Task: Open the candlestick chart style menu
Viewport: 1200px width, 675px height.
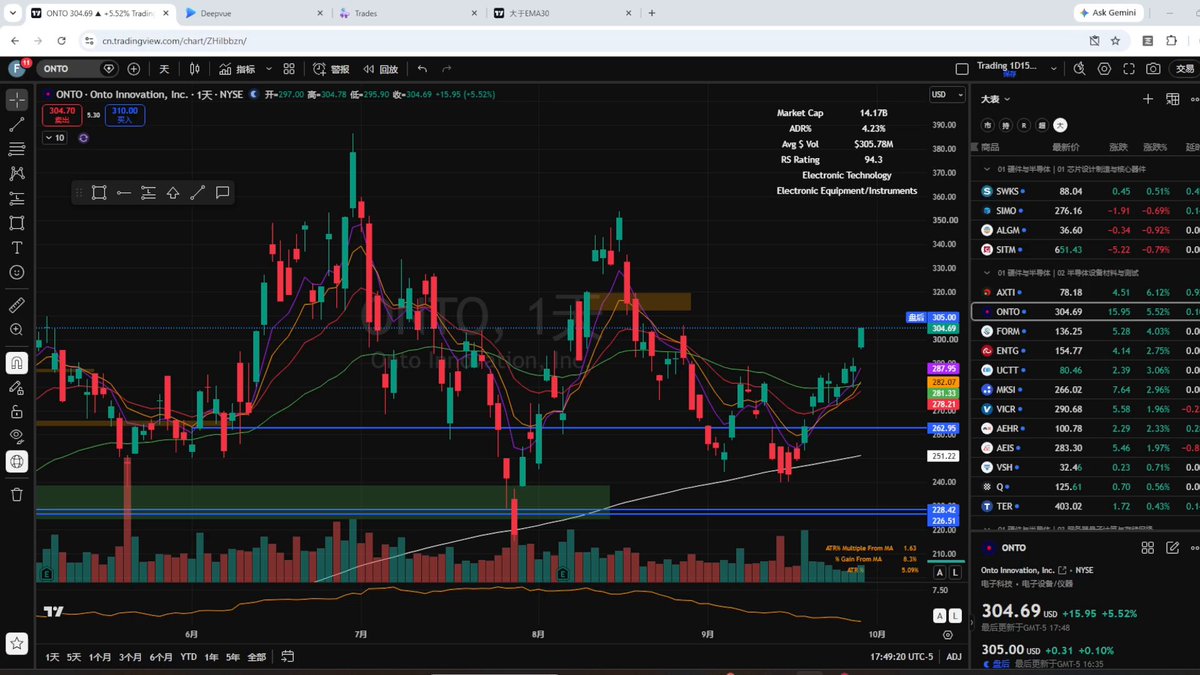Action: click(x=195, y=69)
